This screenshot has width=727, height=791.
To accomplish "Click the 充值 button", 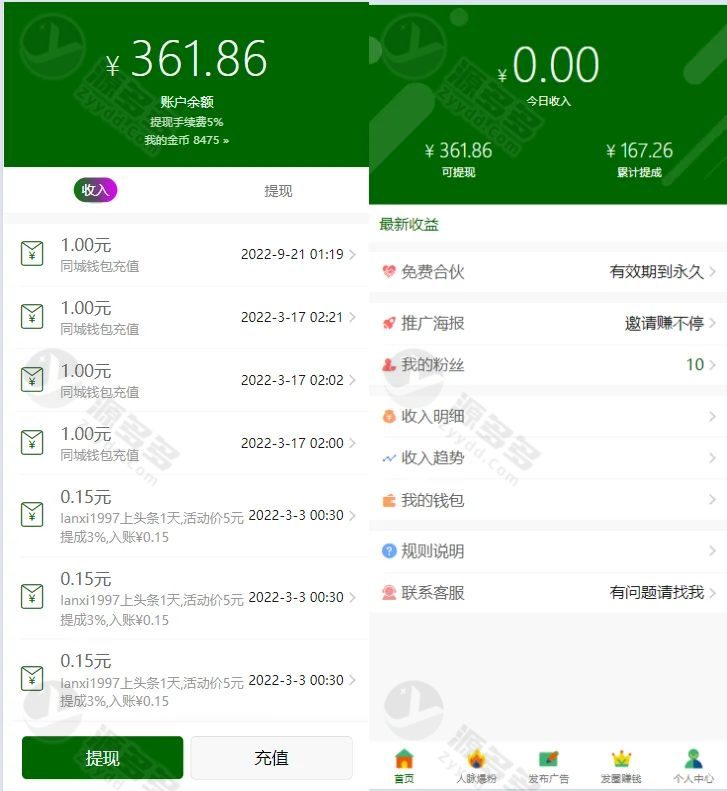I will tap(271, 757).
